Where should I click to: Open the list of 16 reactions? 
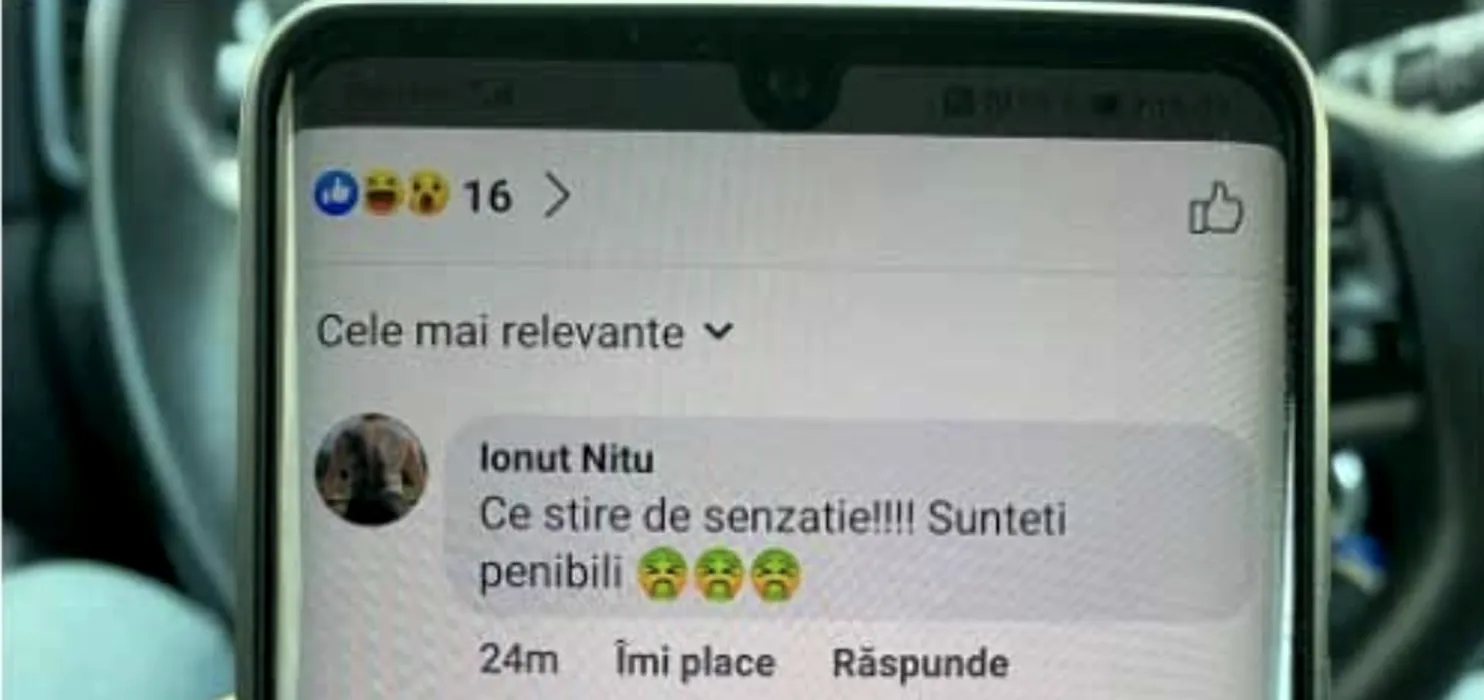coord(487,196)
